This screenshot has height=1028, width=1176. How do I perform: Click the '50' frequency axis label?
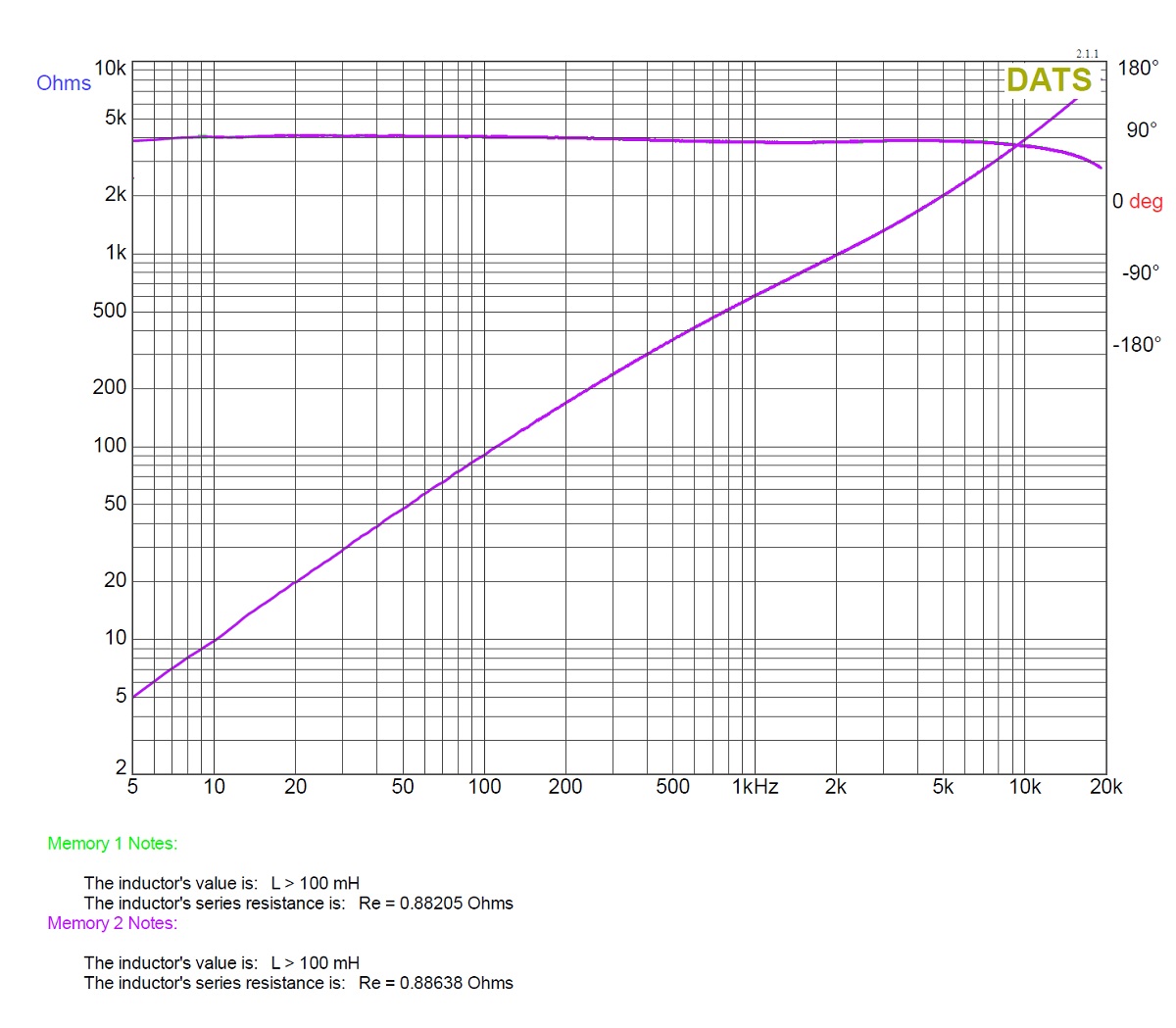(x=403, y=787)
